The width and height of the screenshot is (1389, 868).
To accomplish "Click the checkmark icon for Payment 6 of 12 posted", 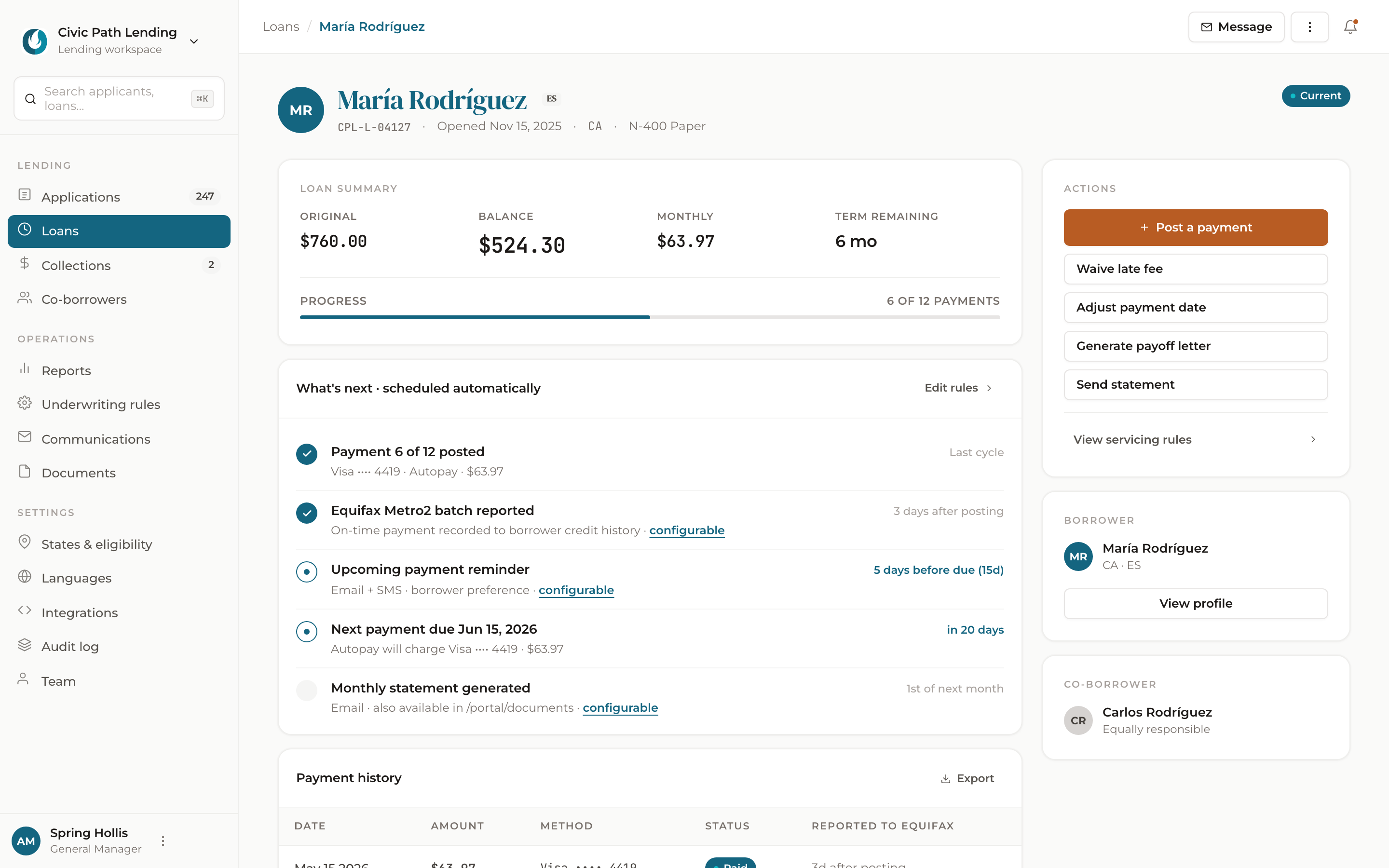I will pyautogui.click(x=307, y=454).
